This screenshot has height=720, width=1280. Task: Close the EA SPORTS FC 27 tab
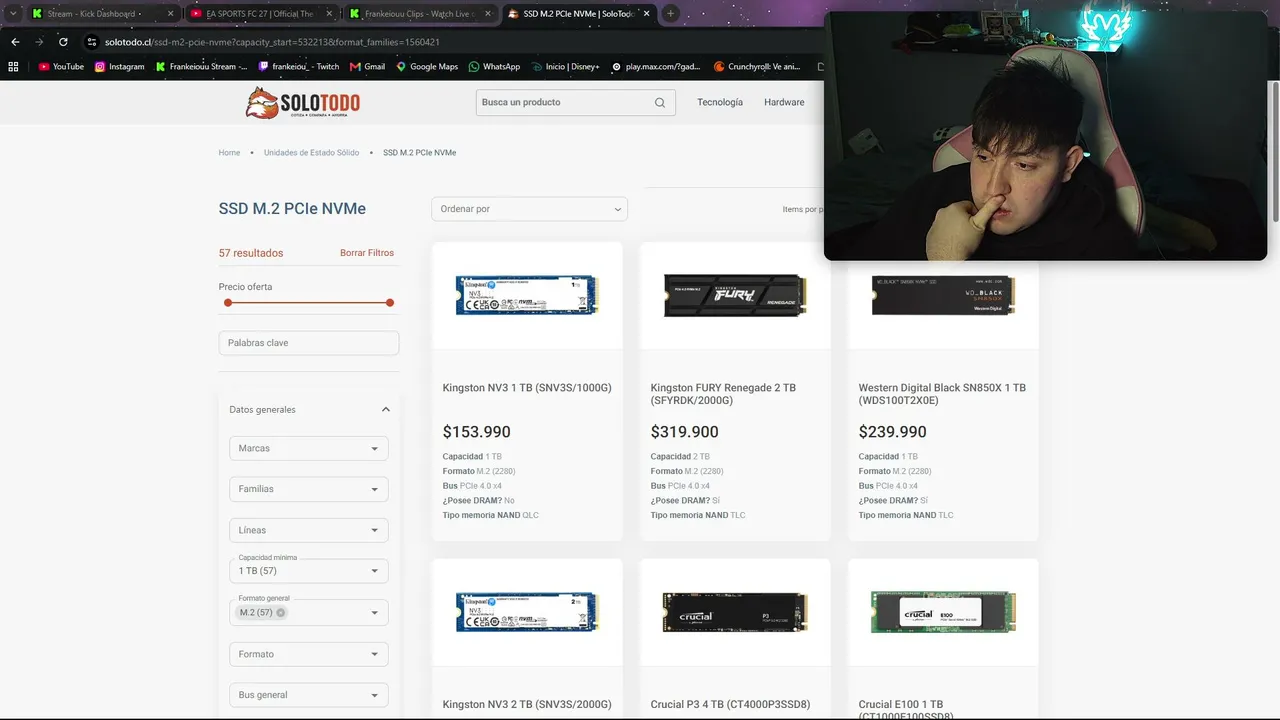[329, 14]
